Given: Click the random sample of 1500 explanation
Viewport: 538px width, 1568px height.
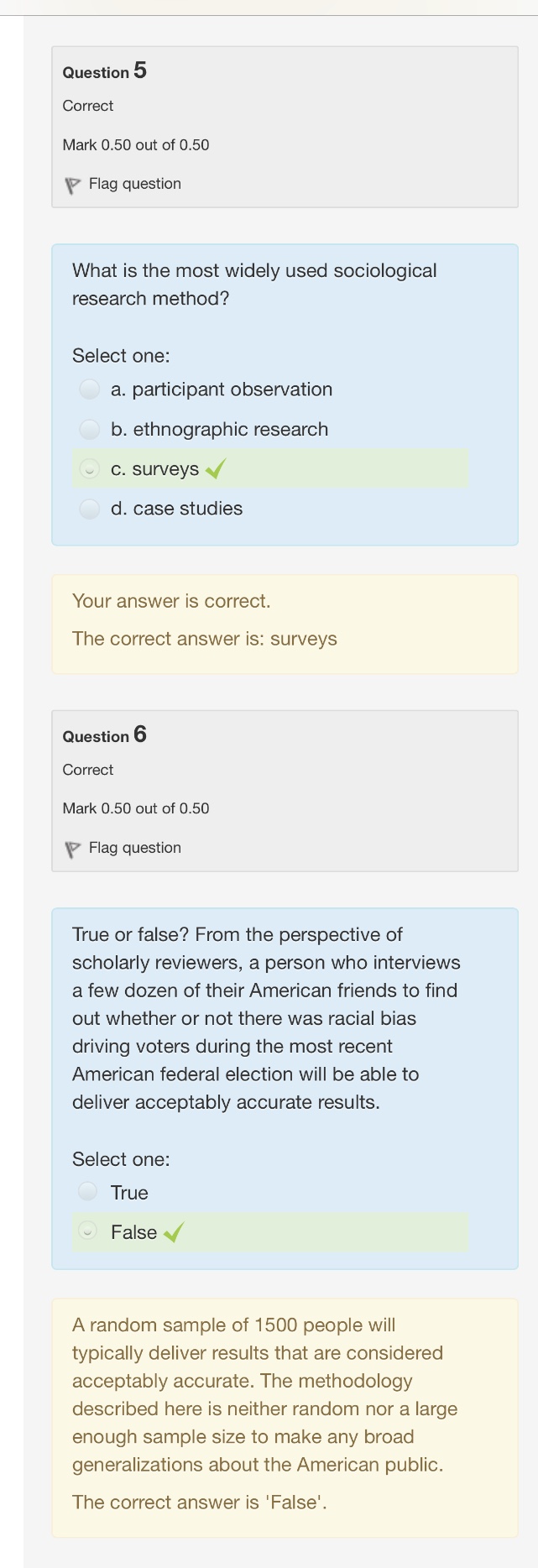Looking at the screenshot, I should [x=265, y=1394].
